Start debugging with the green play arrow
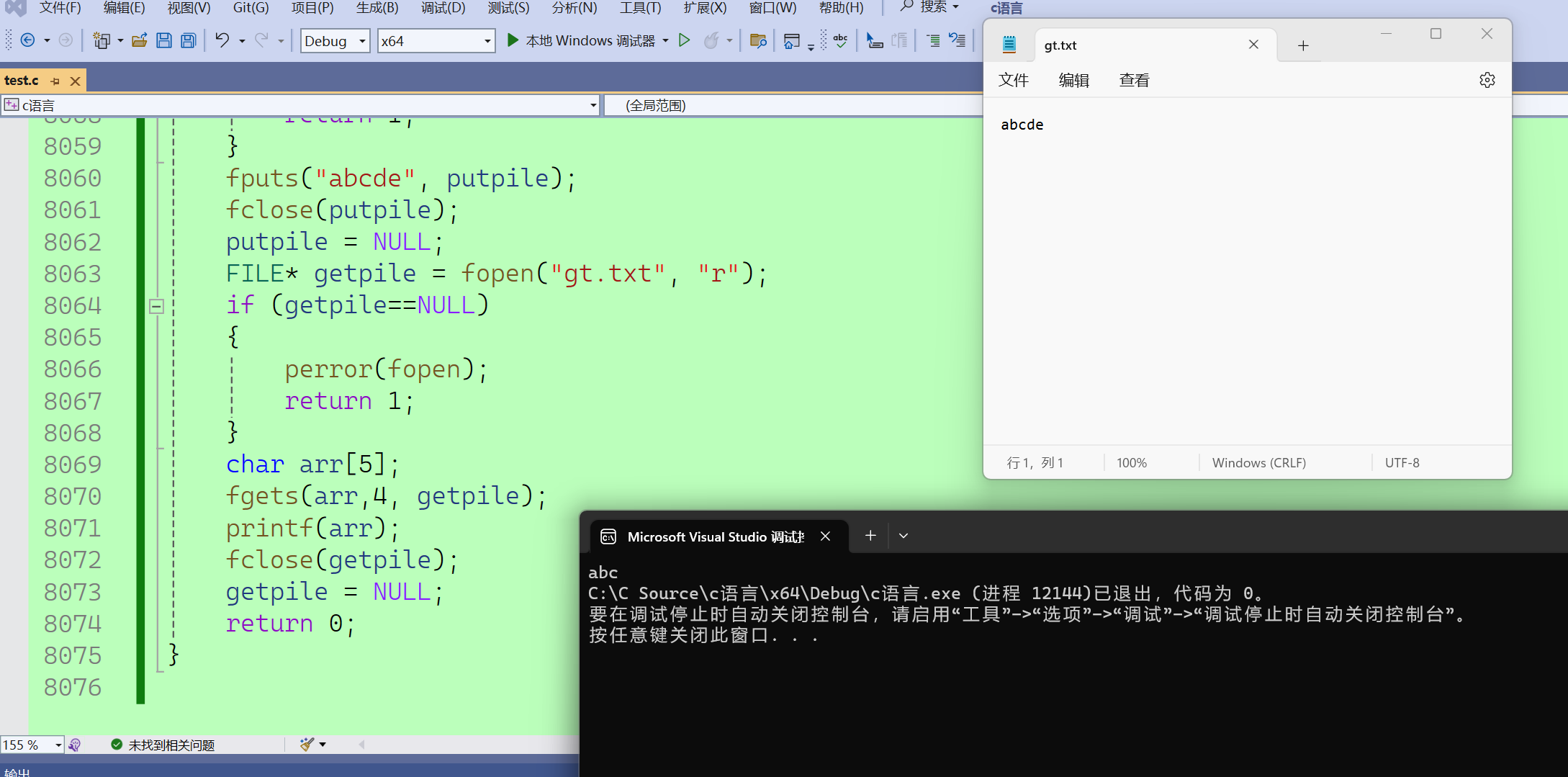 (513, 40)
